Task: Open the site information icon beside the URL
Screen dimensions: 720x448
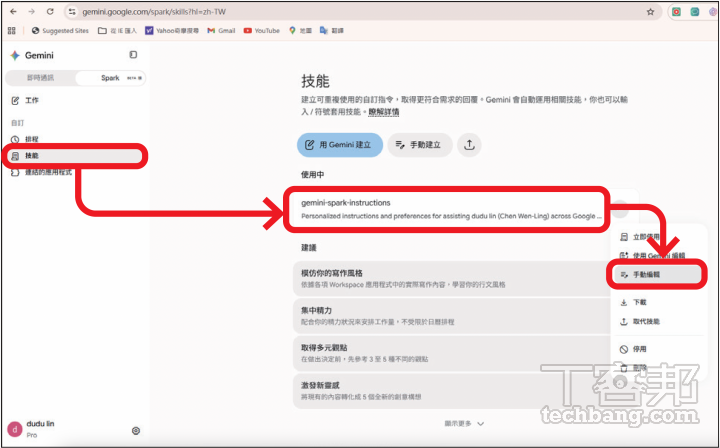Action: pos(72,12)
